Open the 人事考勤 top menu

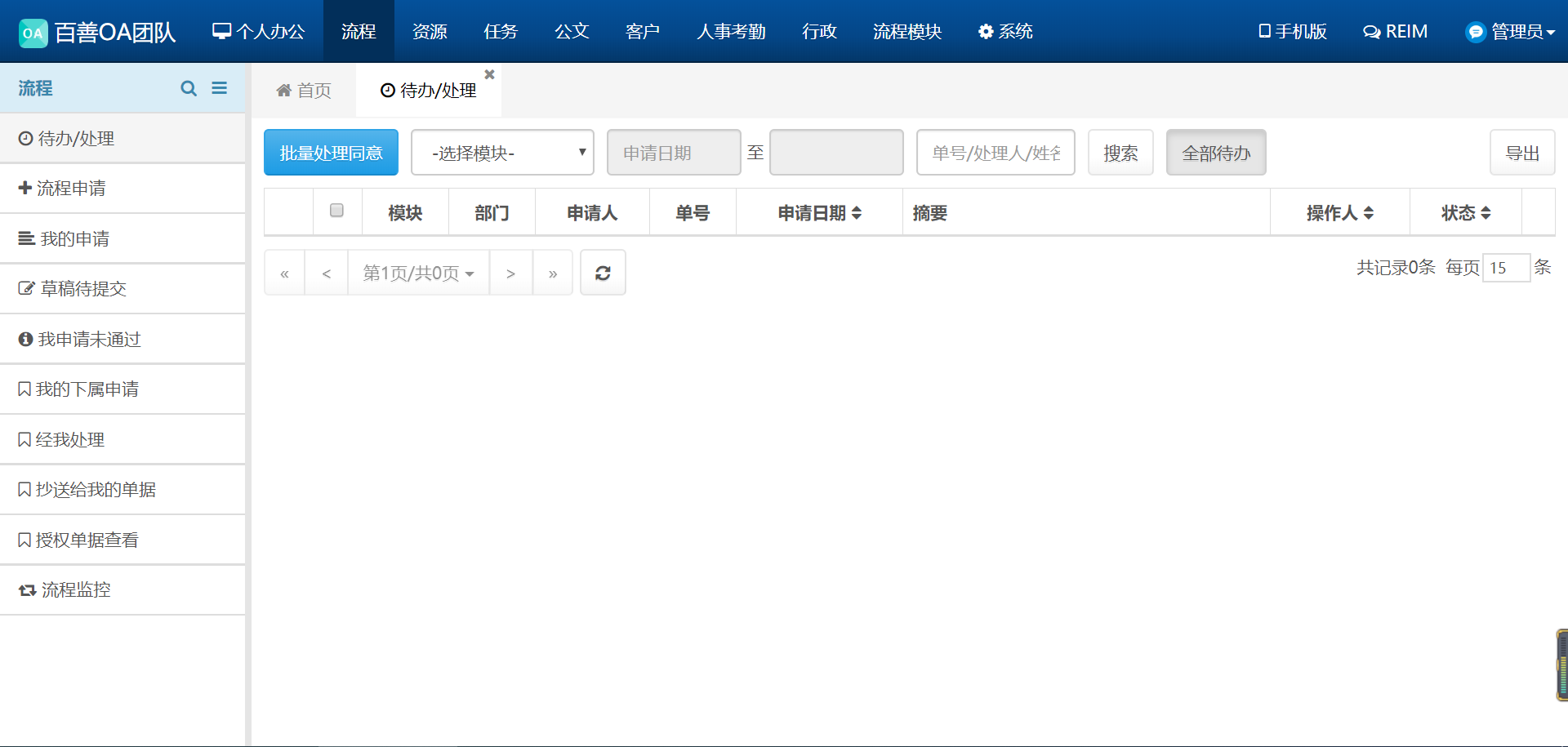pos(731,32)
